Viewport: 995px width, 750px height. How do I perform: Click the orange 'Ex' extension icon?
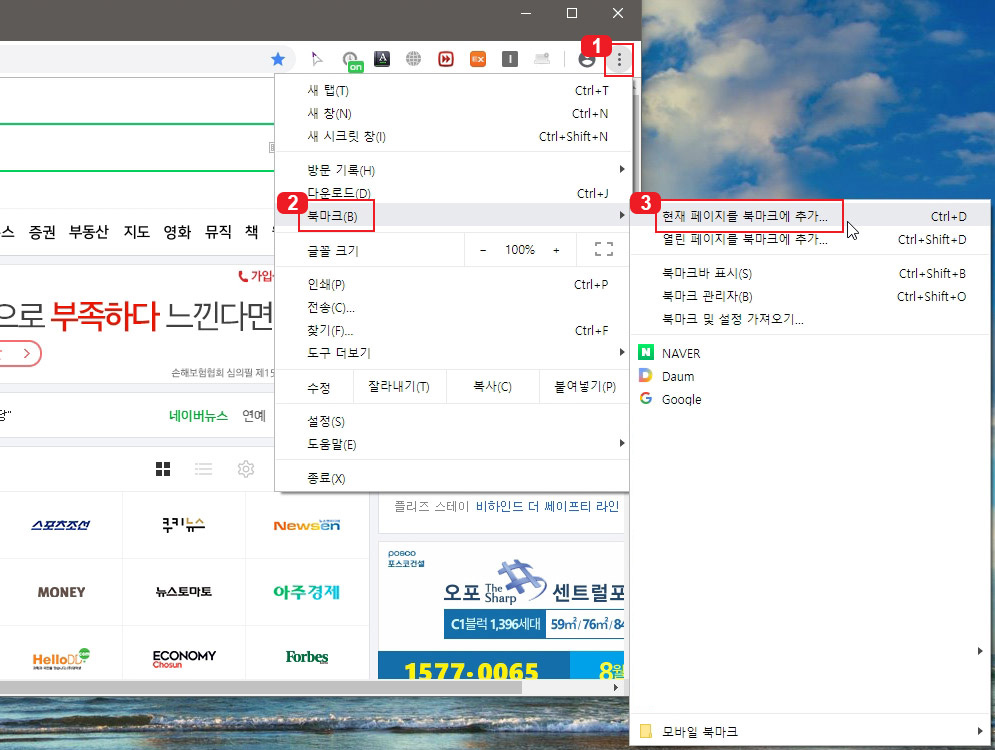pos(478,59)
